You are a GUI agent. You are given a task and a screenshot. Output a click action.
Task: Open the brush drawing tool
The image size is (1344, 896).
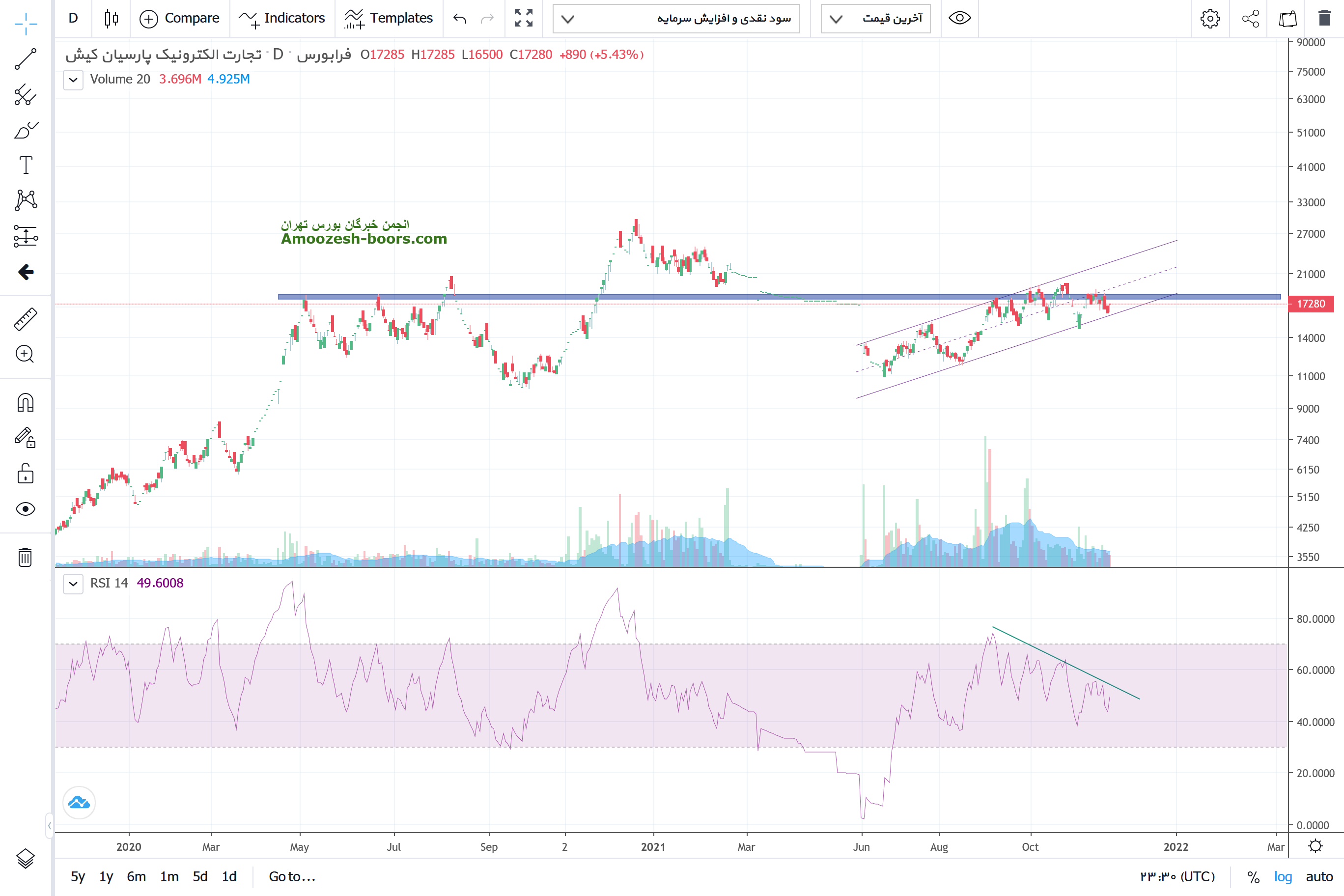click(25, 130)
